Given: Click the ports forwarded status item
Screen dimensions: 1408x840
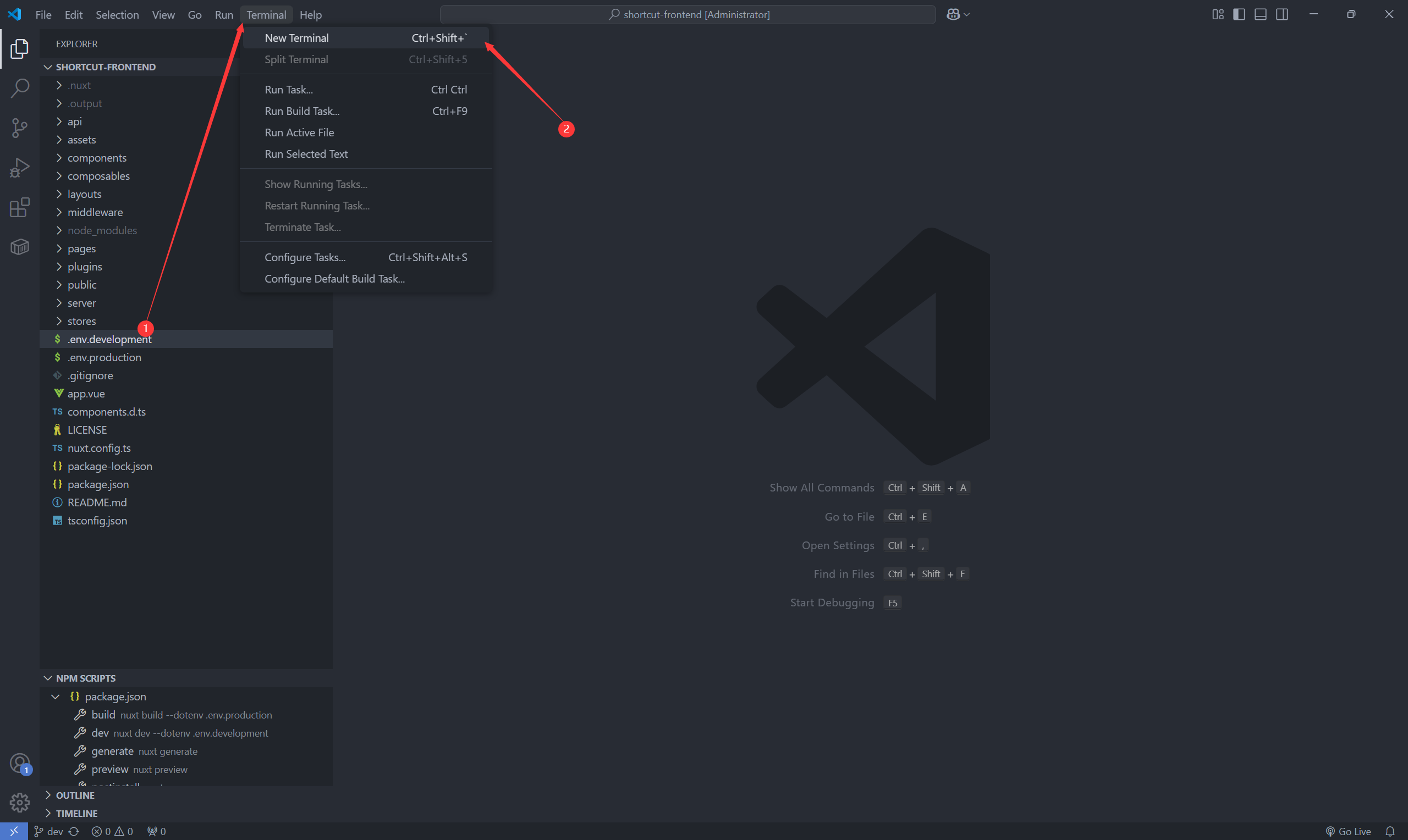Looking at the screenshot, I should click(x=156, y=831).
